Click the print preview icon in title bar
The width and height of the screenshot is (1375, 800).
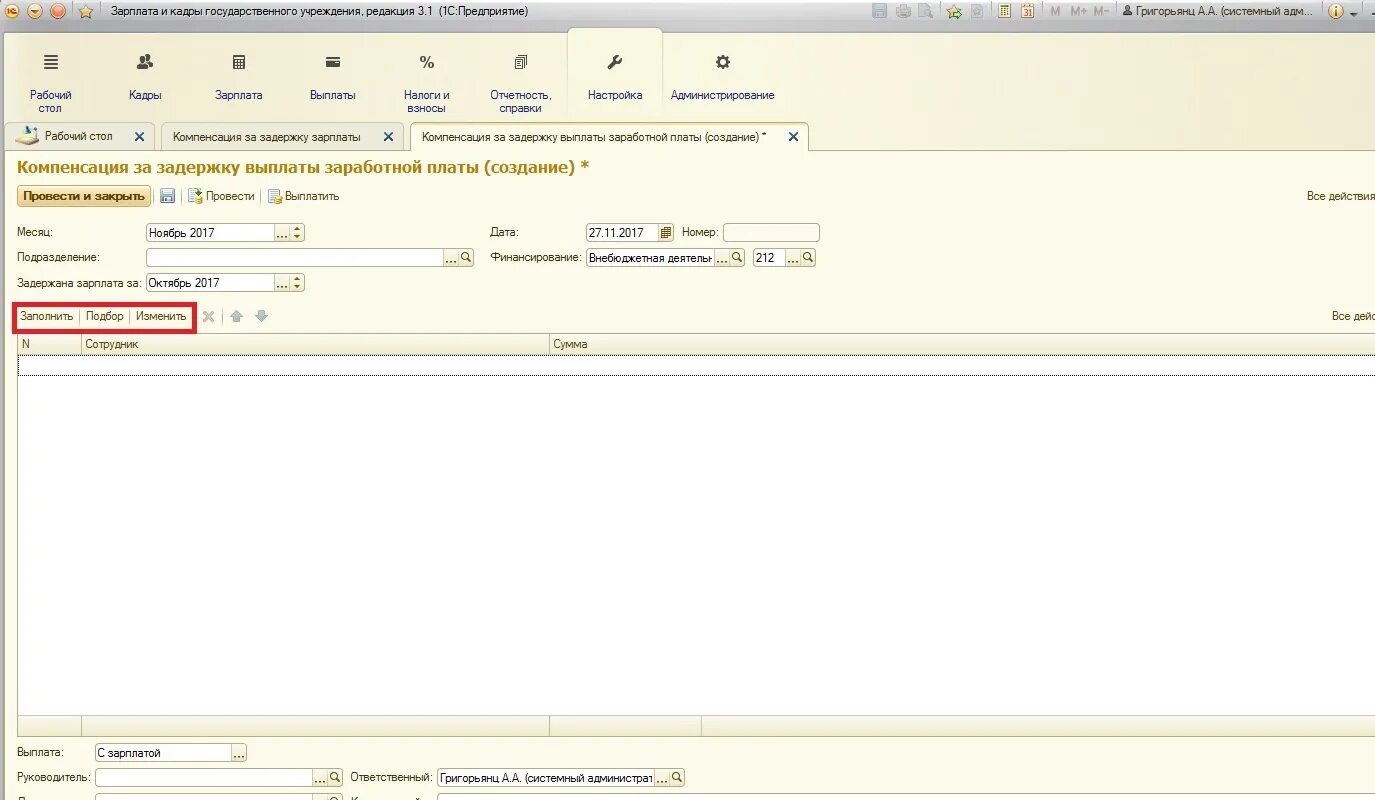click(925, 11)
